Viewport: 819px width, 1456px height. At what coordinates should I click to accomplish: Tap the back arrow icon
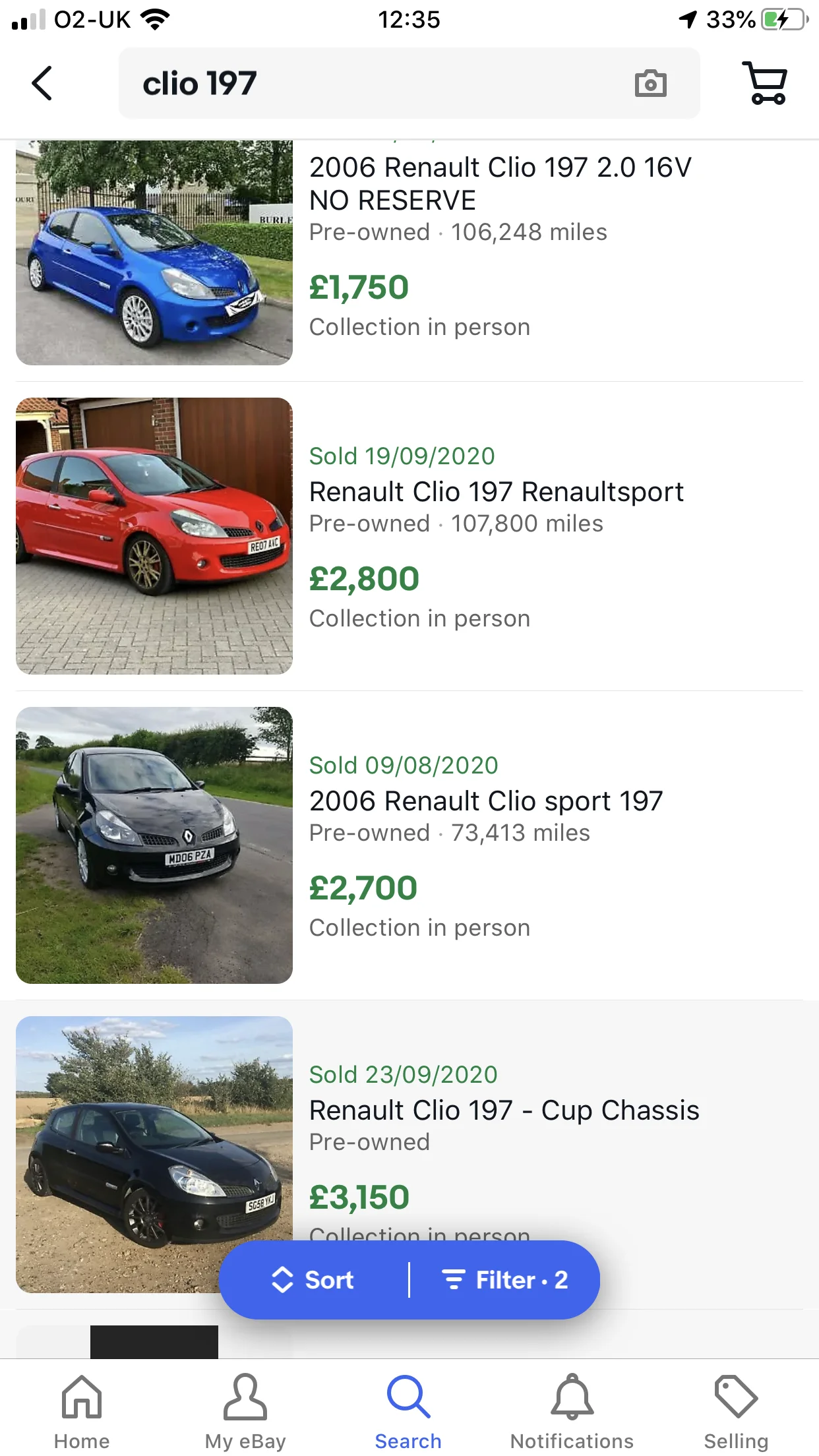coord(42,84)
